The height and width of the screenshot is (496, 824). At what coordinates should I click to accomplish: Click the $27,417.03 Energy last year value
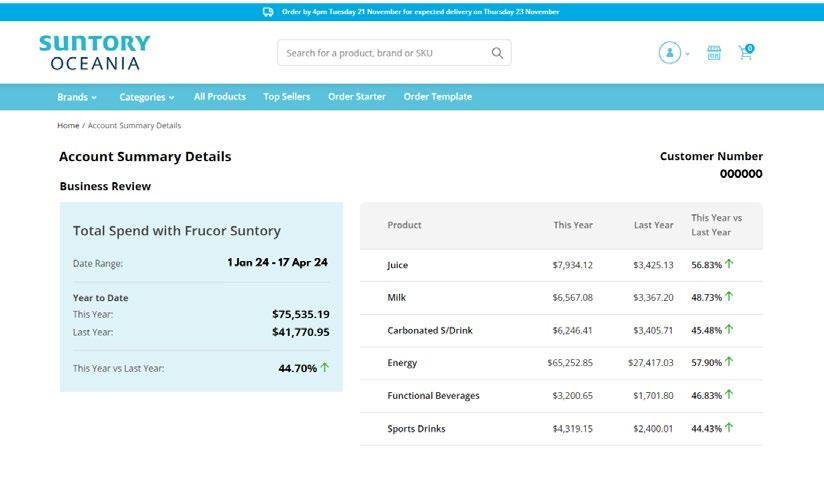(651, 363)
